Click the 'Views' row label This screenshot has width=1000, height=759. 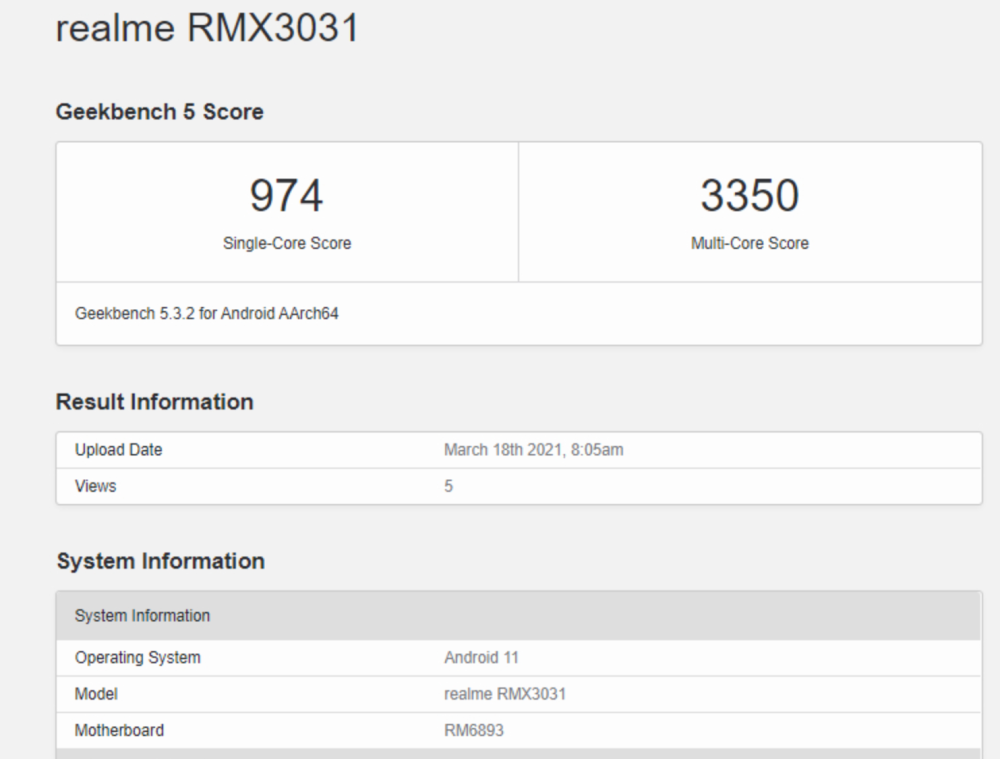coord(96,486)
